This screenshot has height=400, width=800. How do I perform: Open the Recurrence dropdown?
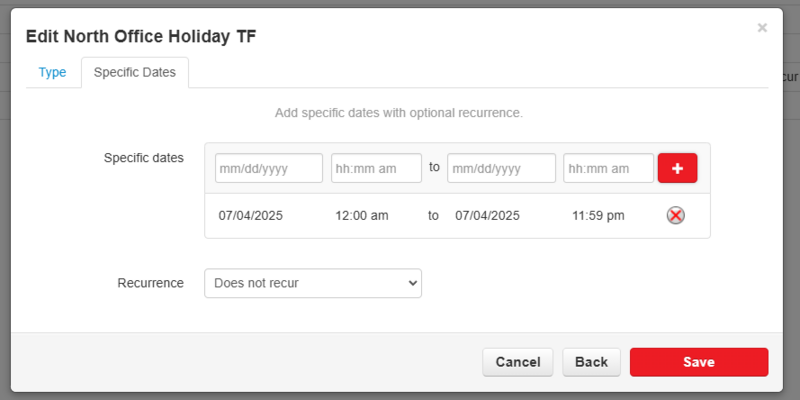pos(312,283)
